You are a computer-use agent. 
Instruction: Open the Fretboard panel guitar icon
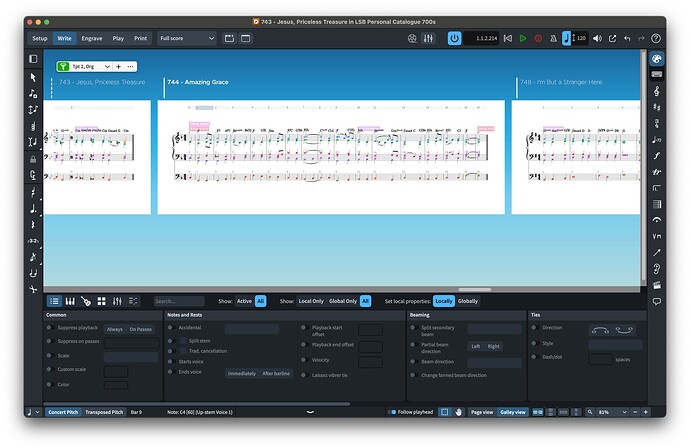click(86, 301)
